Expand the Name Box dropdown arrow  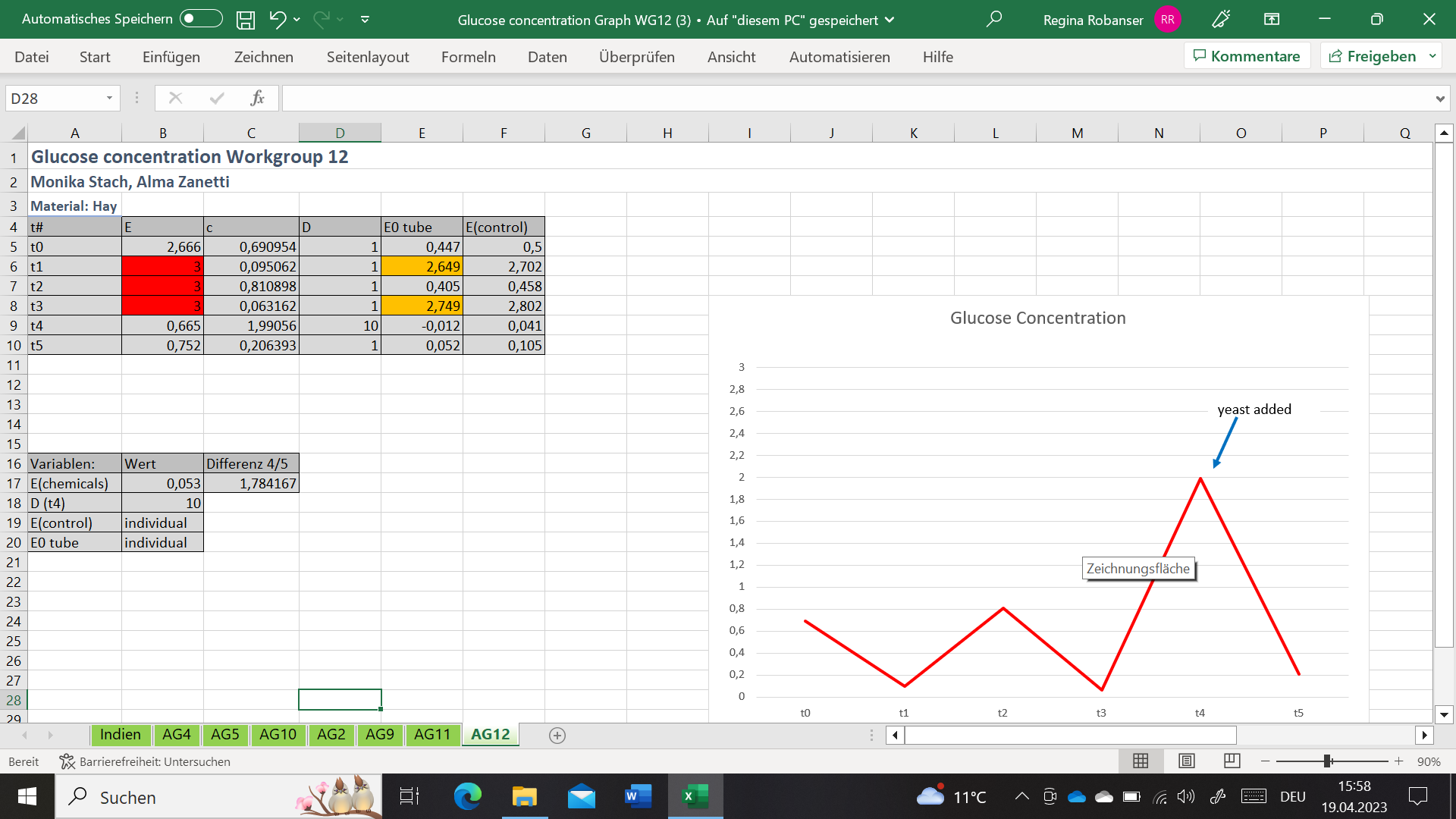(x=109, y=98)
